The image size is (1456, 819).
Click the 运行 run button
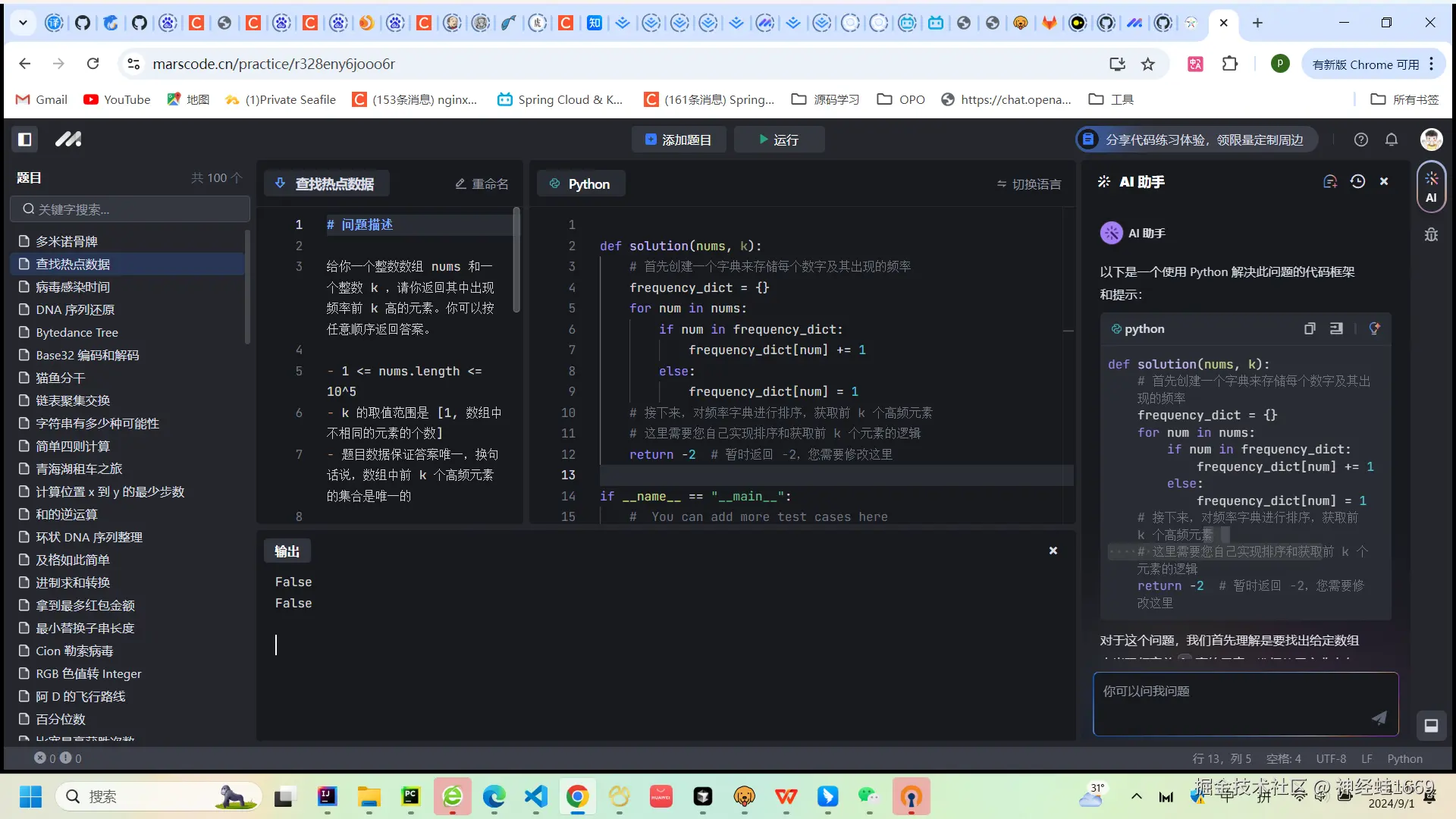(779, 140)
